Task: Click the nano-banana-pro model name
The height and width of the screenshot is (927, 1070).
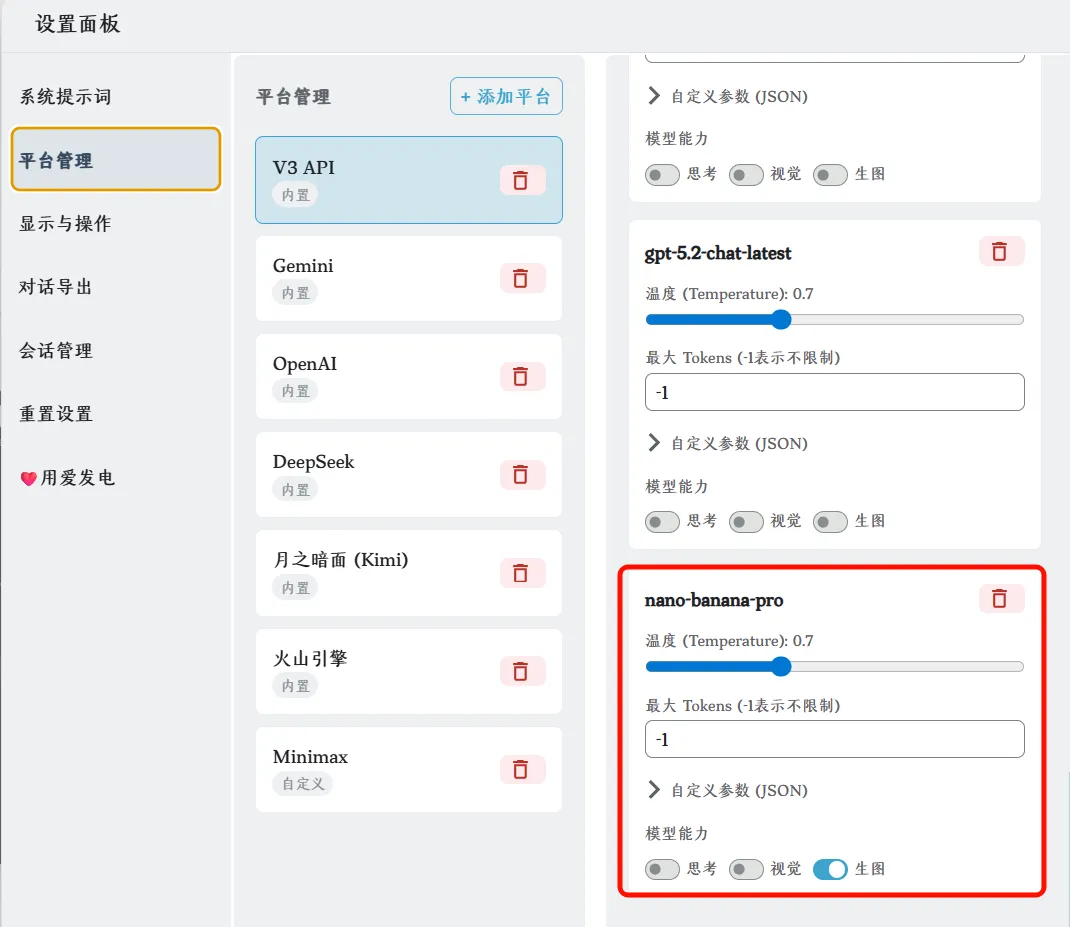Action: 714,600
